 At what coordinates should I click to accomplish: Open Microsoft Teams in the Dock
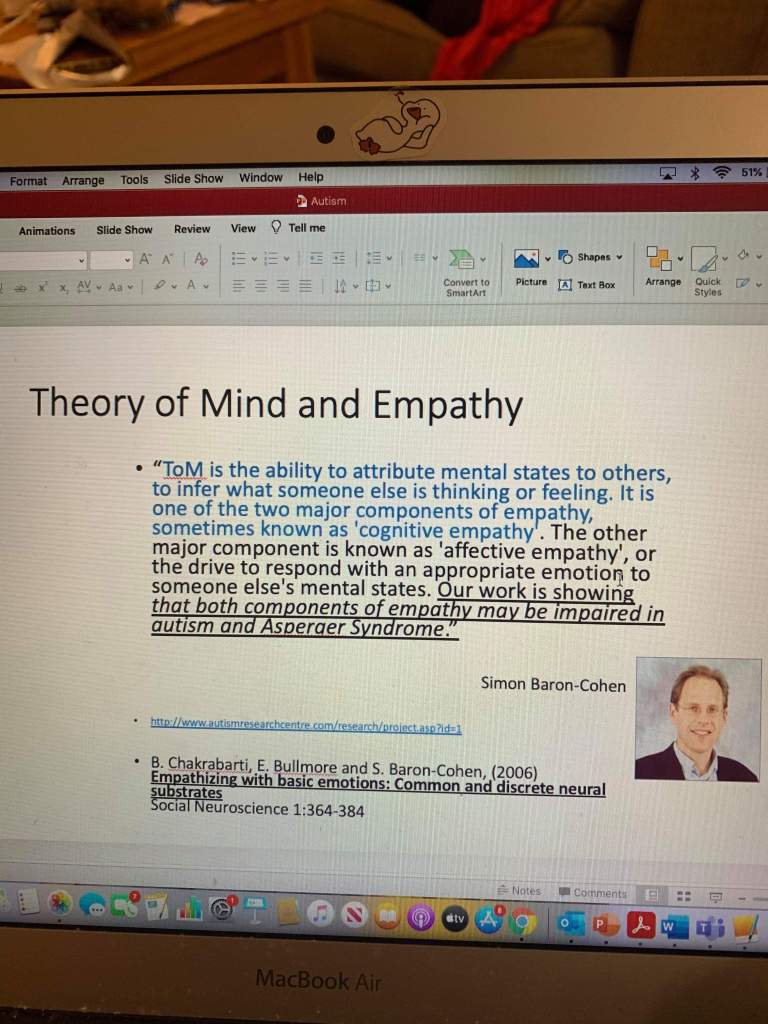[x=711, y=926]
